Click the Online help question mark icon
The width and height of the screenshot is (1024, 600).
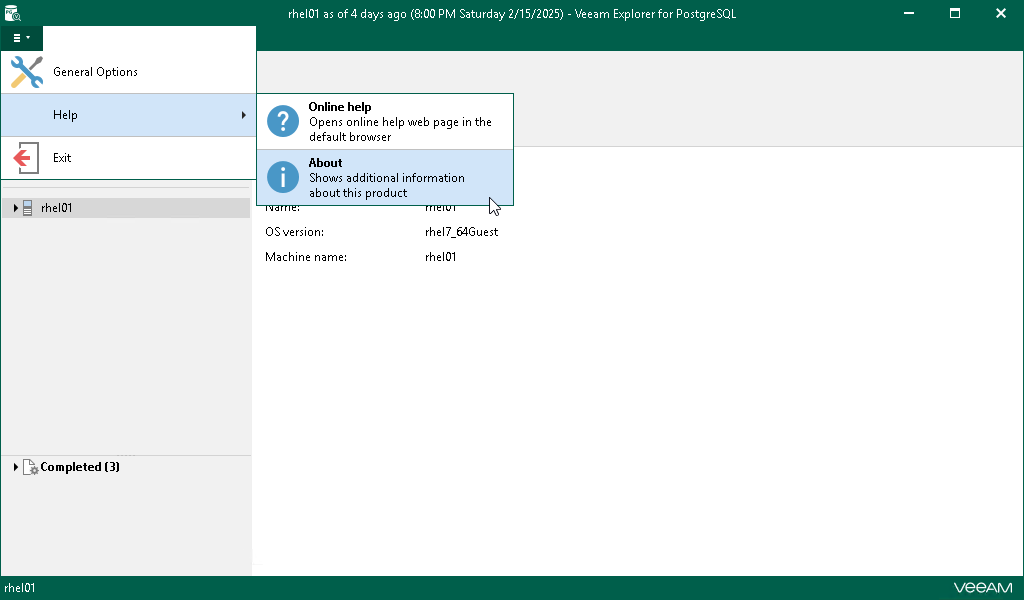[x=283, y=121]
